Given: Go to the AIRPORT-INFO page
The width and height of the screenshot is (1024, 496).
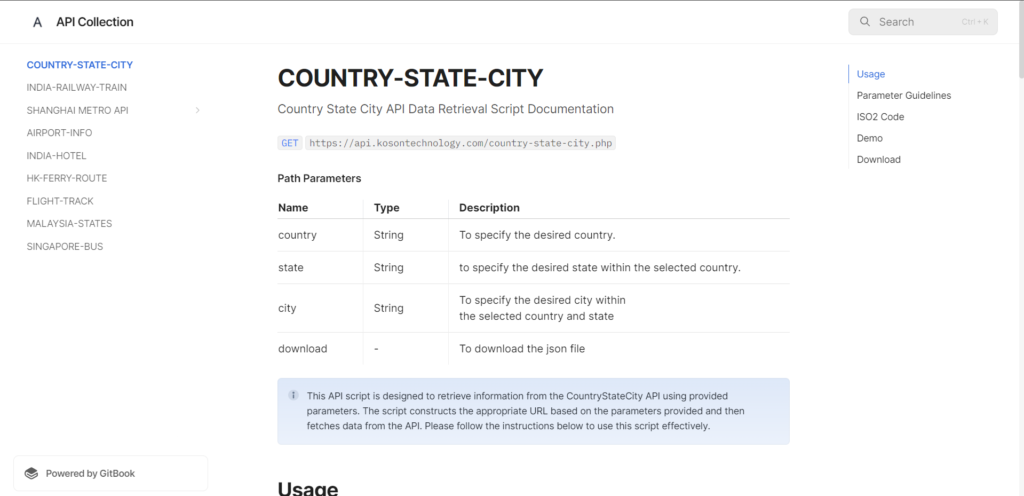Looking at the screenshot, I should [x=59, y=133].
